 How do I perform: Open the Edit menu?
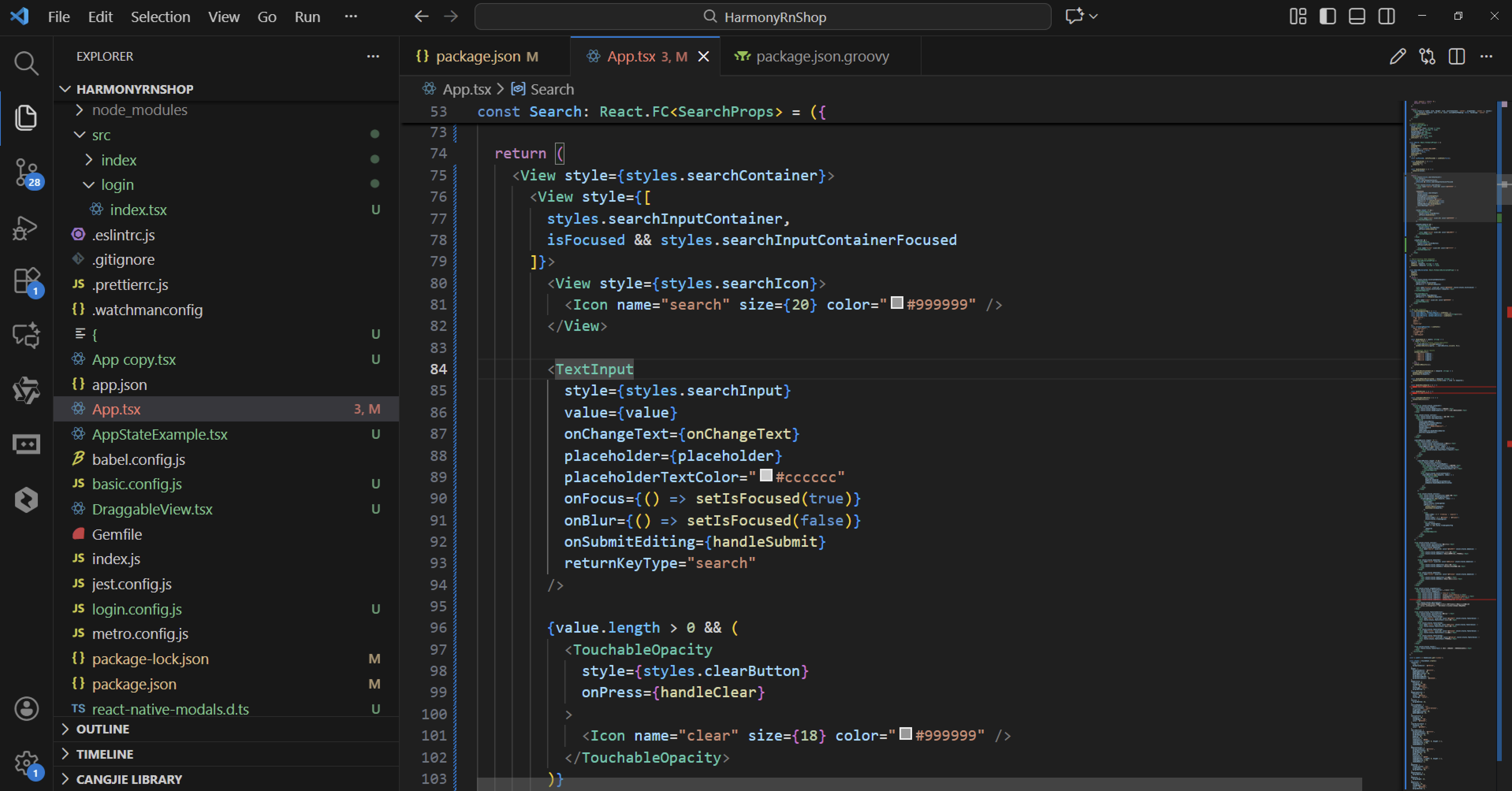coord(101,17)
